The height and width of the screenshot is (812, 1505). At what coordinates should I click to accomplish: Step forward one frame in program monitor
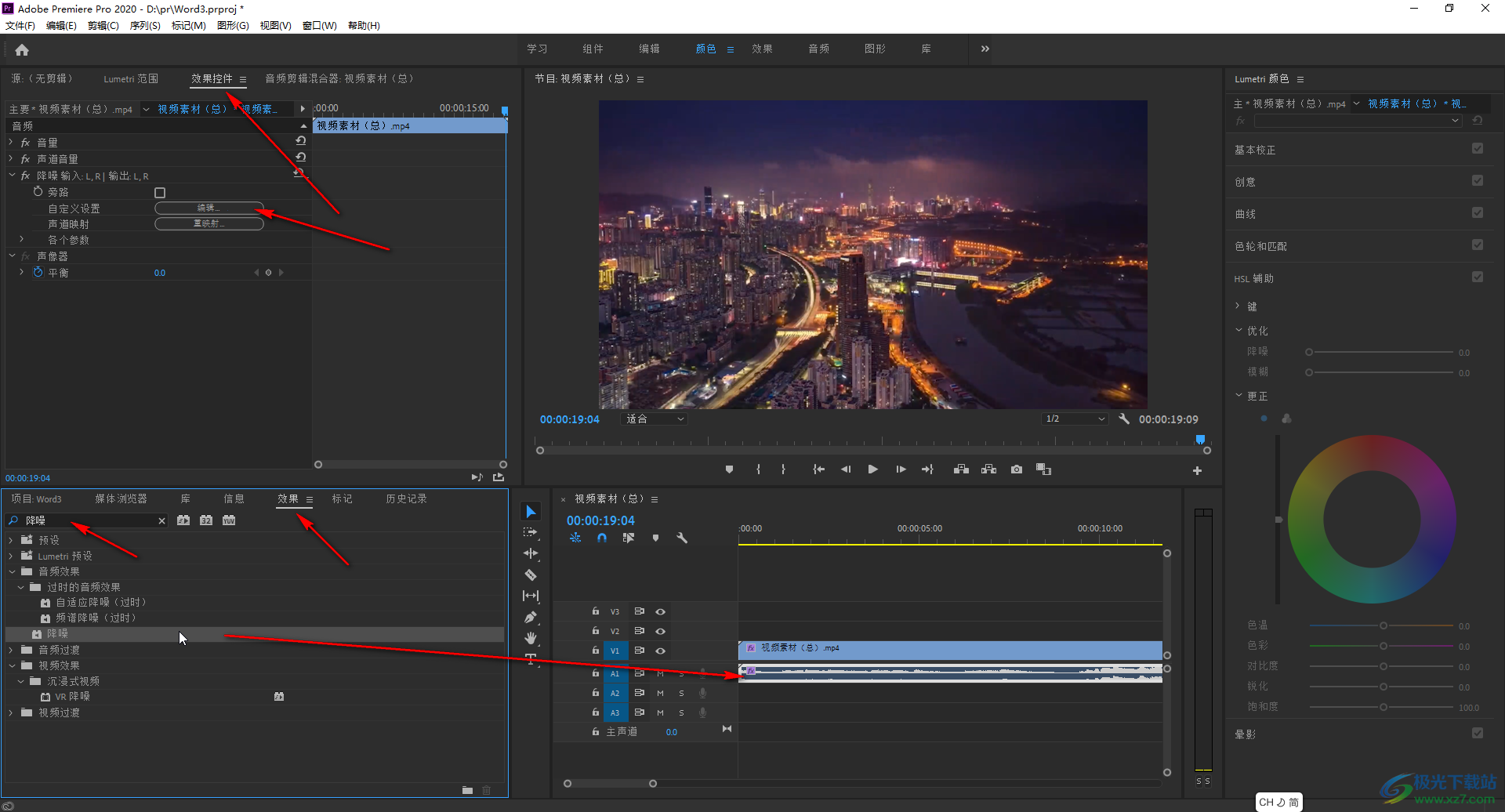pos(901,469)
